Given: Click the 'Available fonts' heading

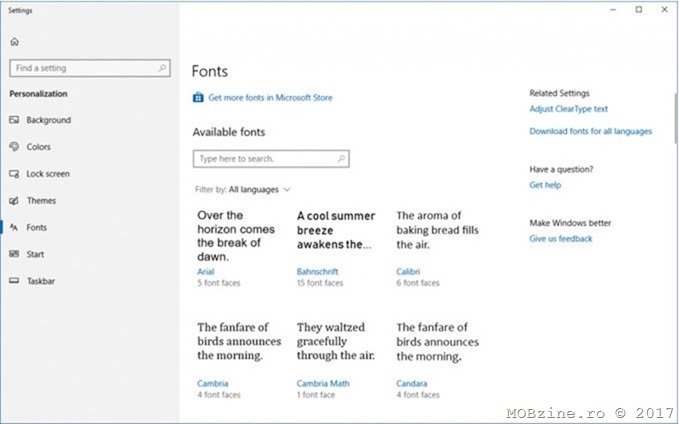Looking at the screenshot, I should (229, 132).
